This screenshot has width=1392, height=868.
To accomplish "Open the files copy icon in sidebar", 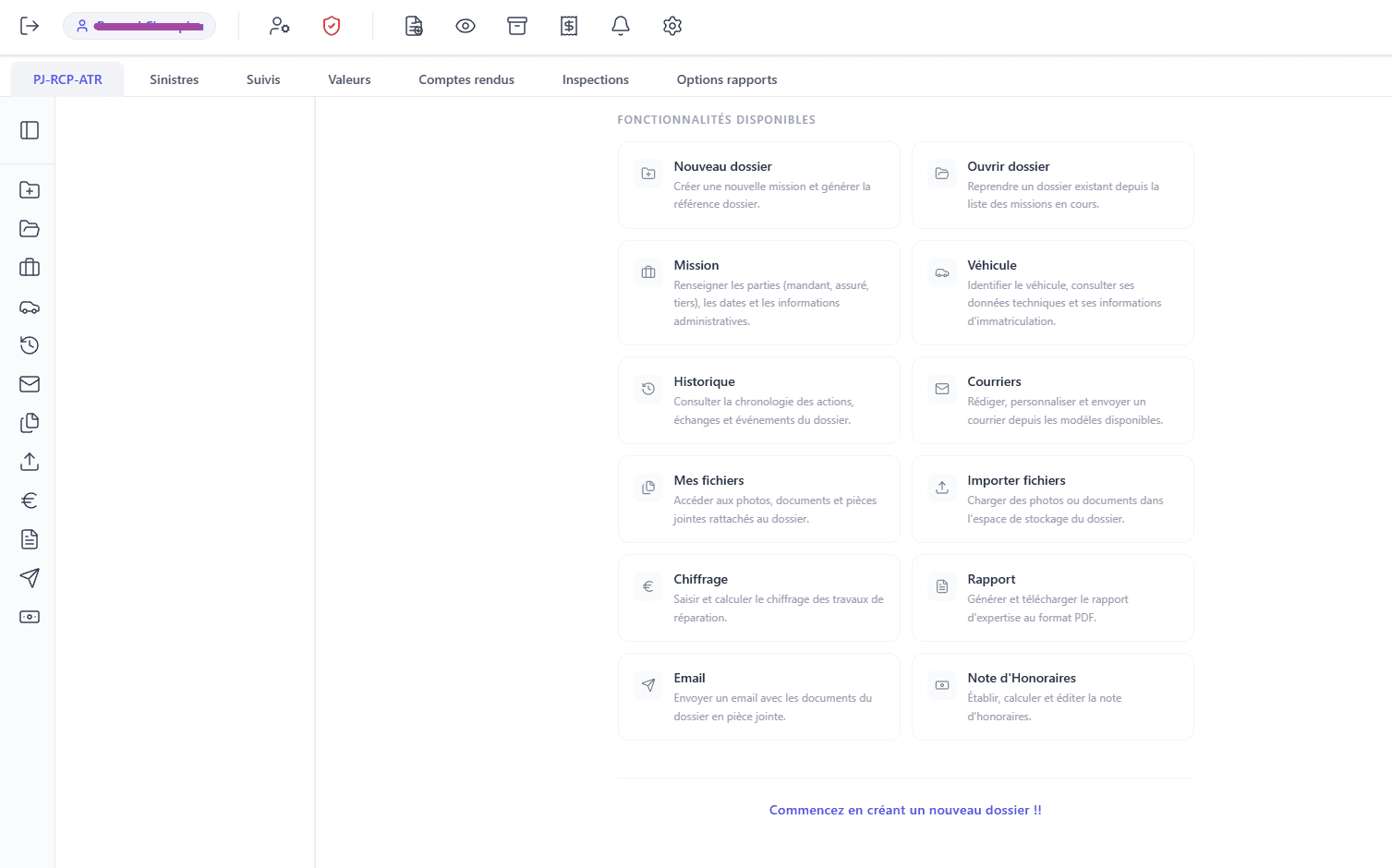I will coord(30,423).
